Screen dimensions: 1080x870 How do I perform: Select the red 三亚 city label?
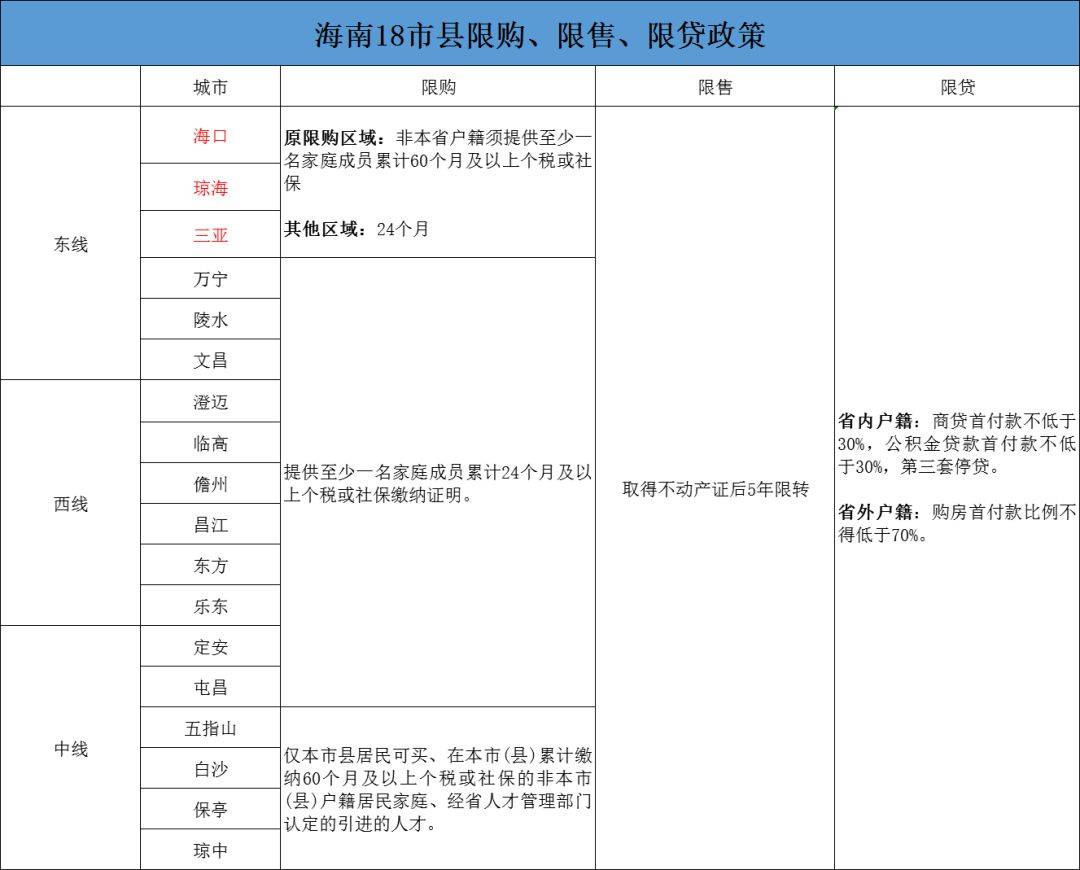tap(211, 235)
